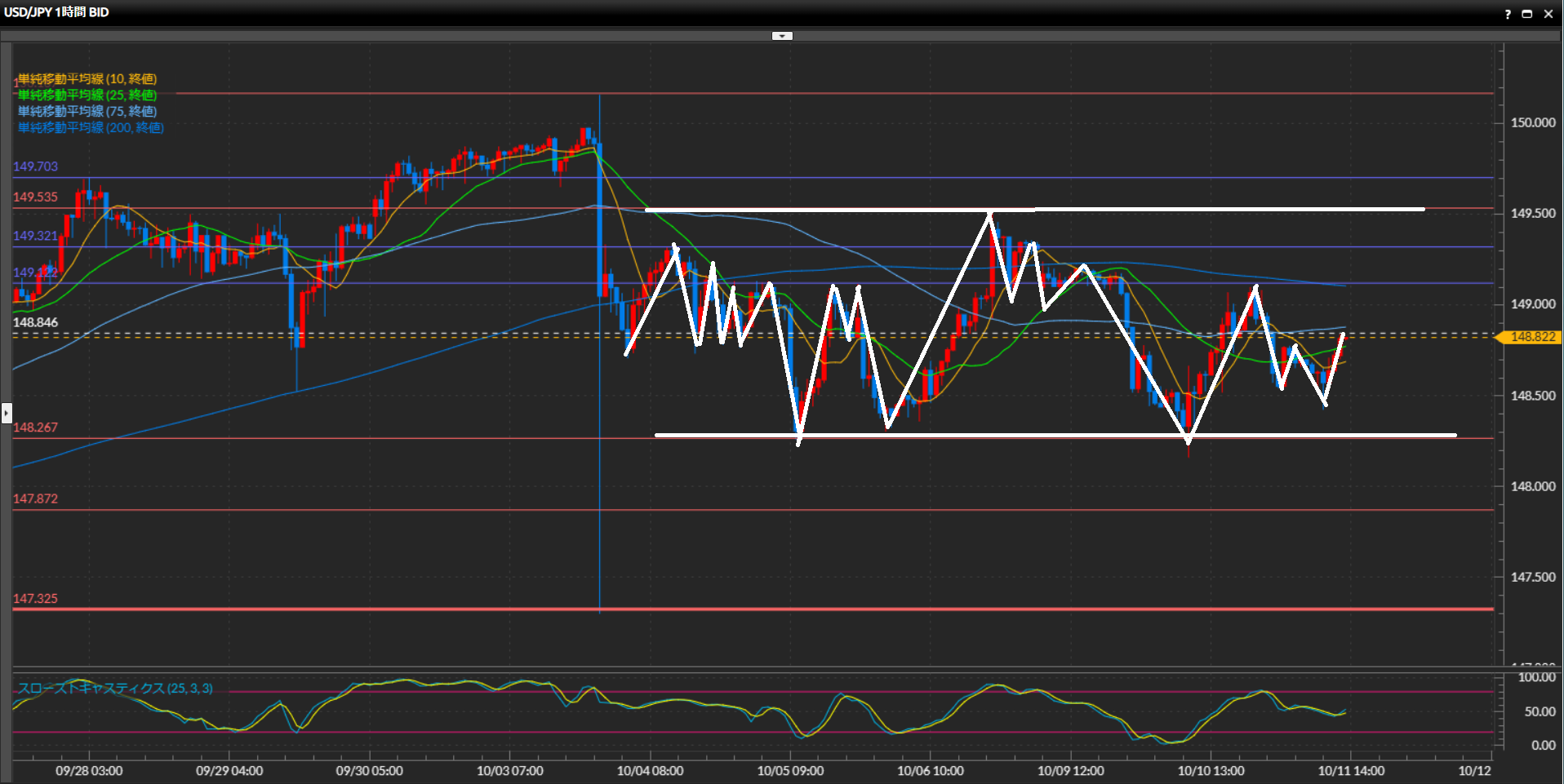This screenshot has height=784, width=1564.
Task: Expand the collapsed toolbar arrow at top center
Action: 782,36
